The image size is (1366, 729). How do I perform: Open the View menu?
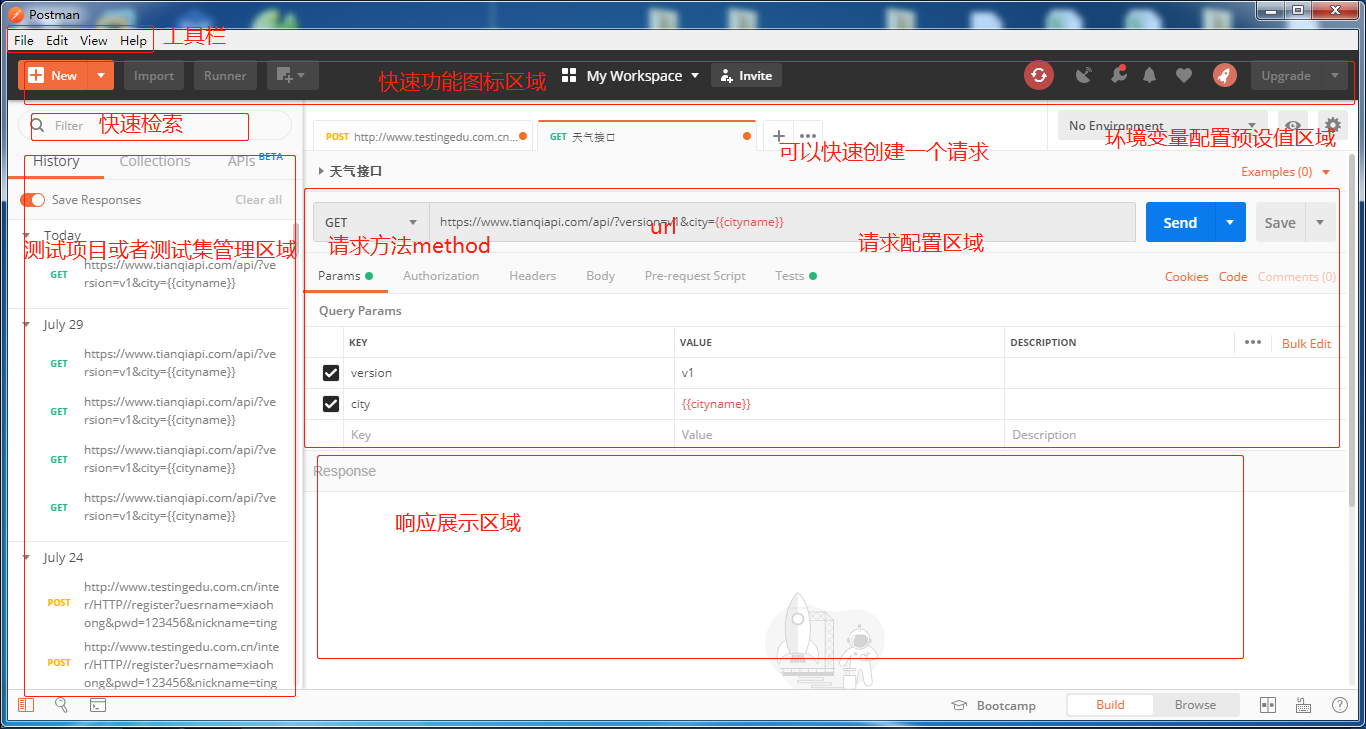point(94,40)
